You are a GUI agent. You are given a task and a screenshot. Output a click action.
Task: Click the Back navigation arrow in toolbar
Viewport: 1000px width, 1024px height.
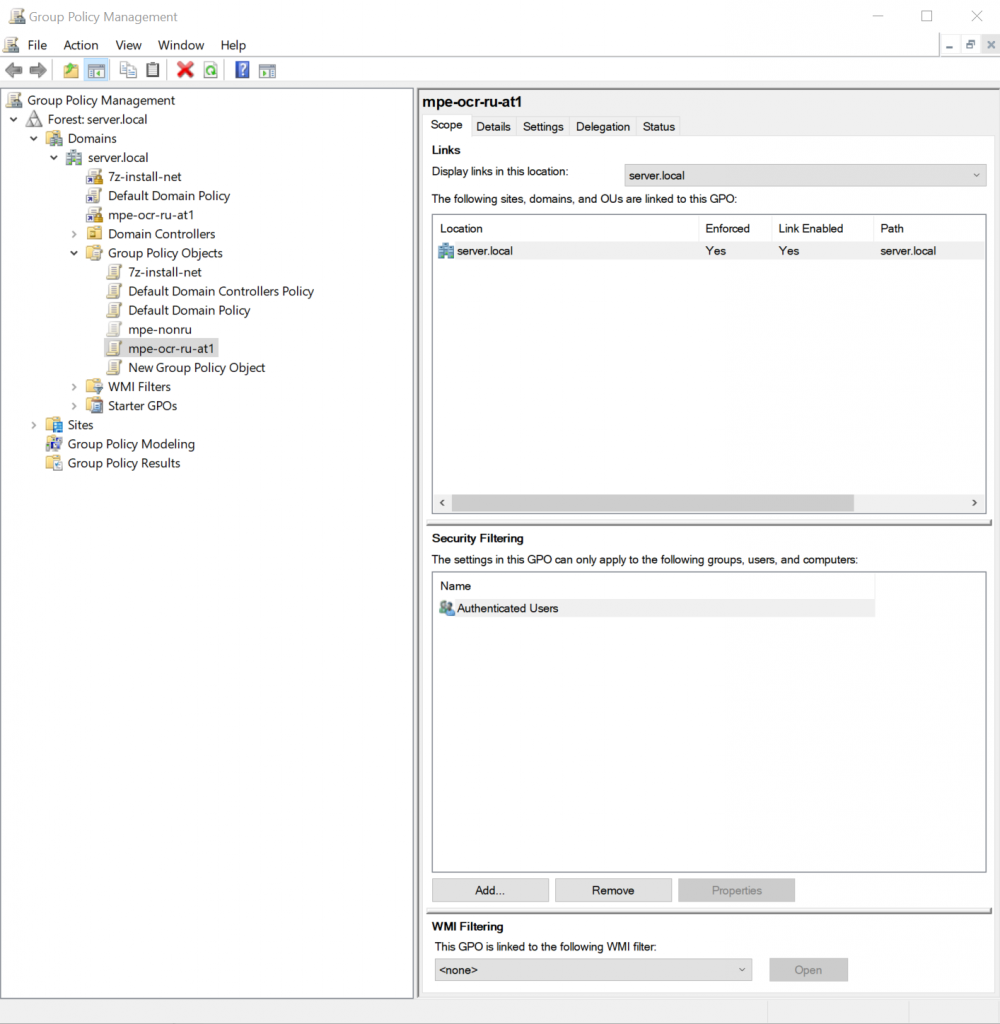pos(14,70)
